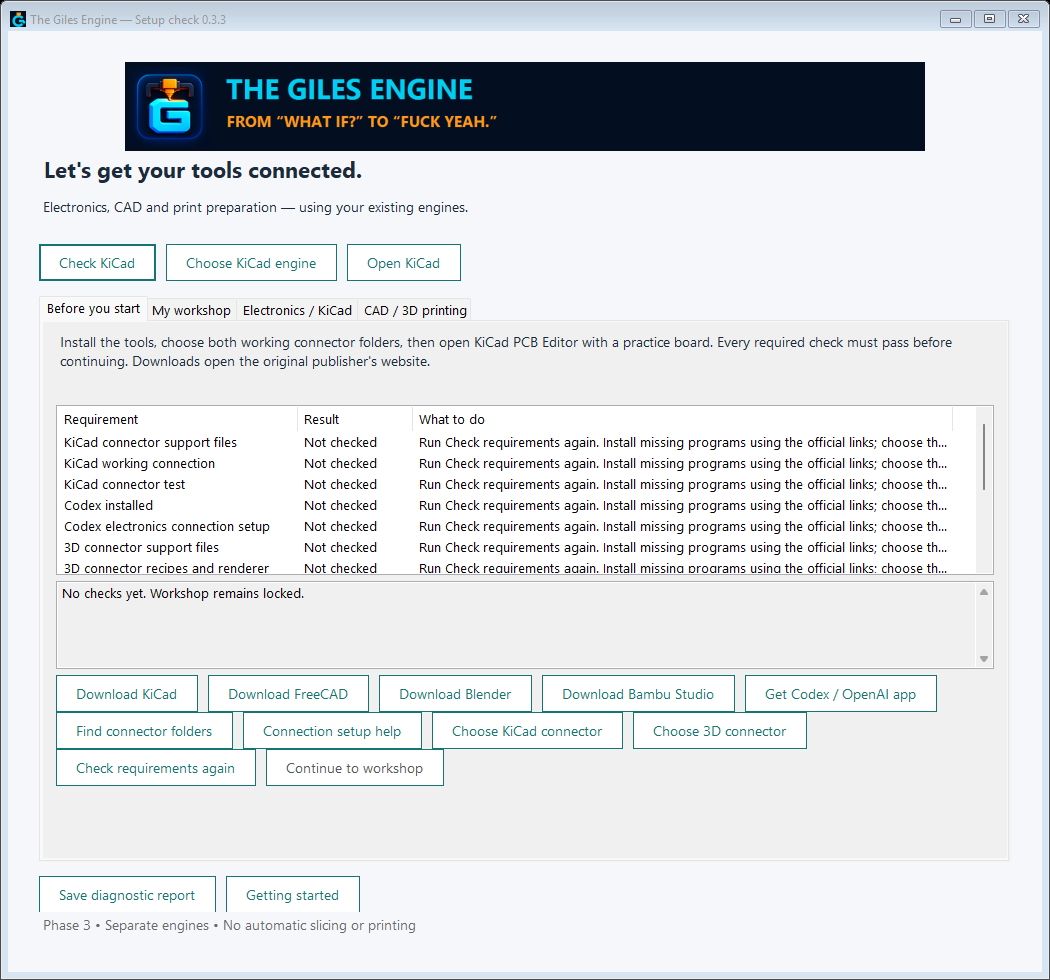The width and height of the screenshot is (1050, 980).
Task: Select the Codex installed row
Action: click(516, 506)
